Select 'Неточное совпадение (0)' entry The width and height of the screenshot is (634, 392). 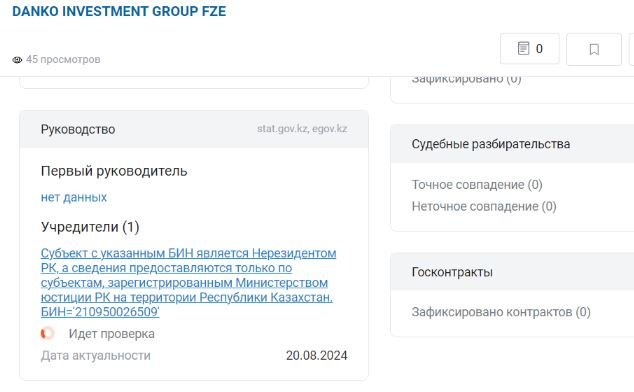[x=484, y=206]
